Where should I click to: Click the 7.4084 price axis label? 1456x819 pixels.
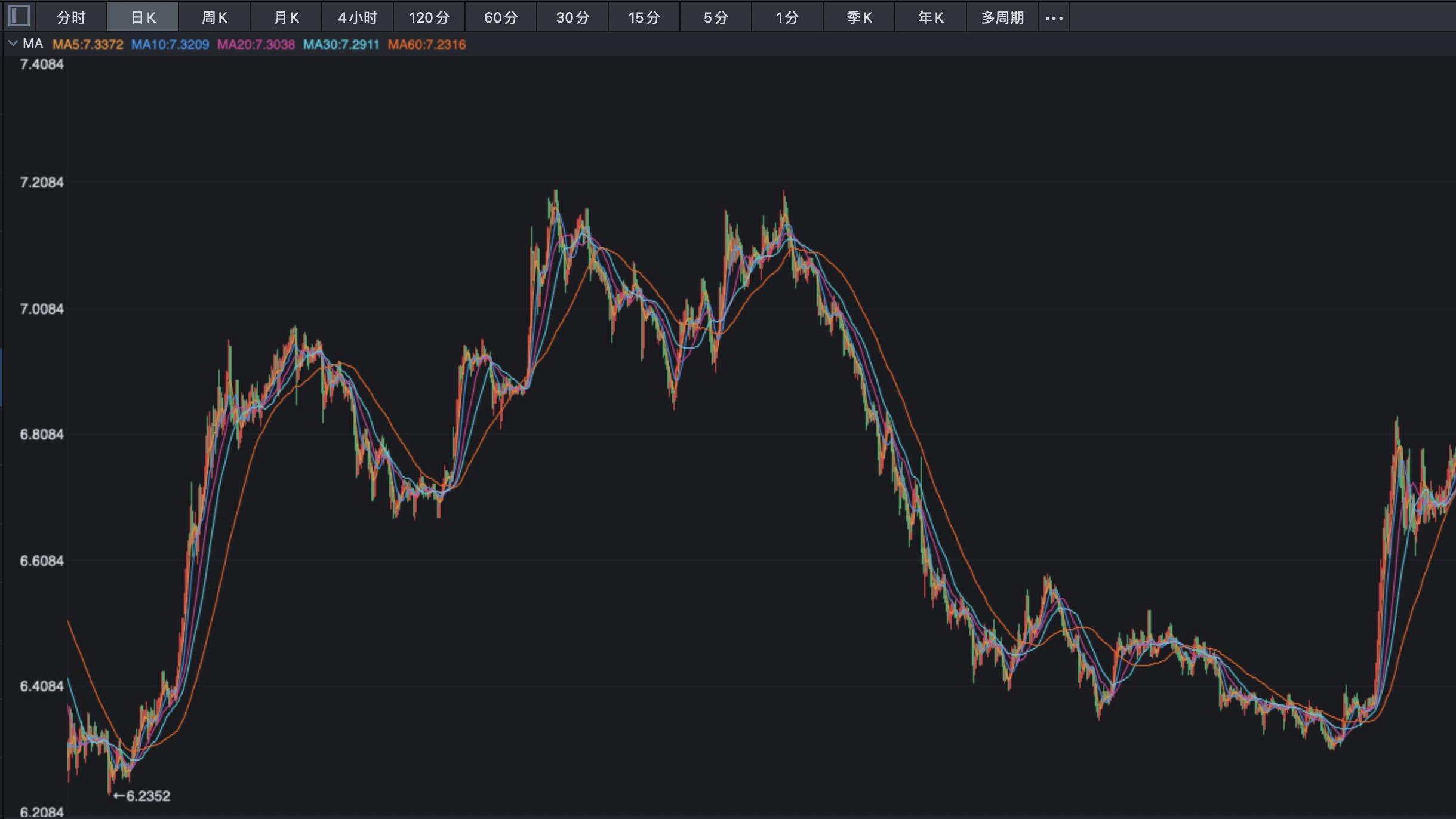click(42, 64)
